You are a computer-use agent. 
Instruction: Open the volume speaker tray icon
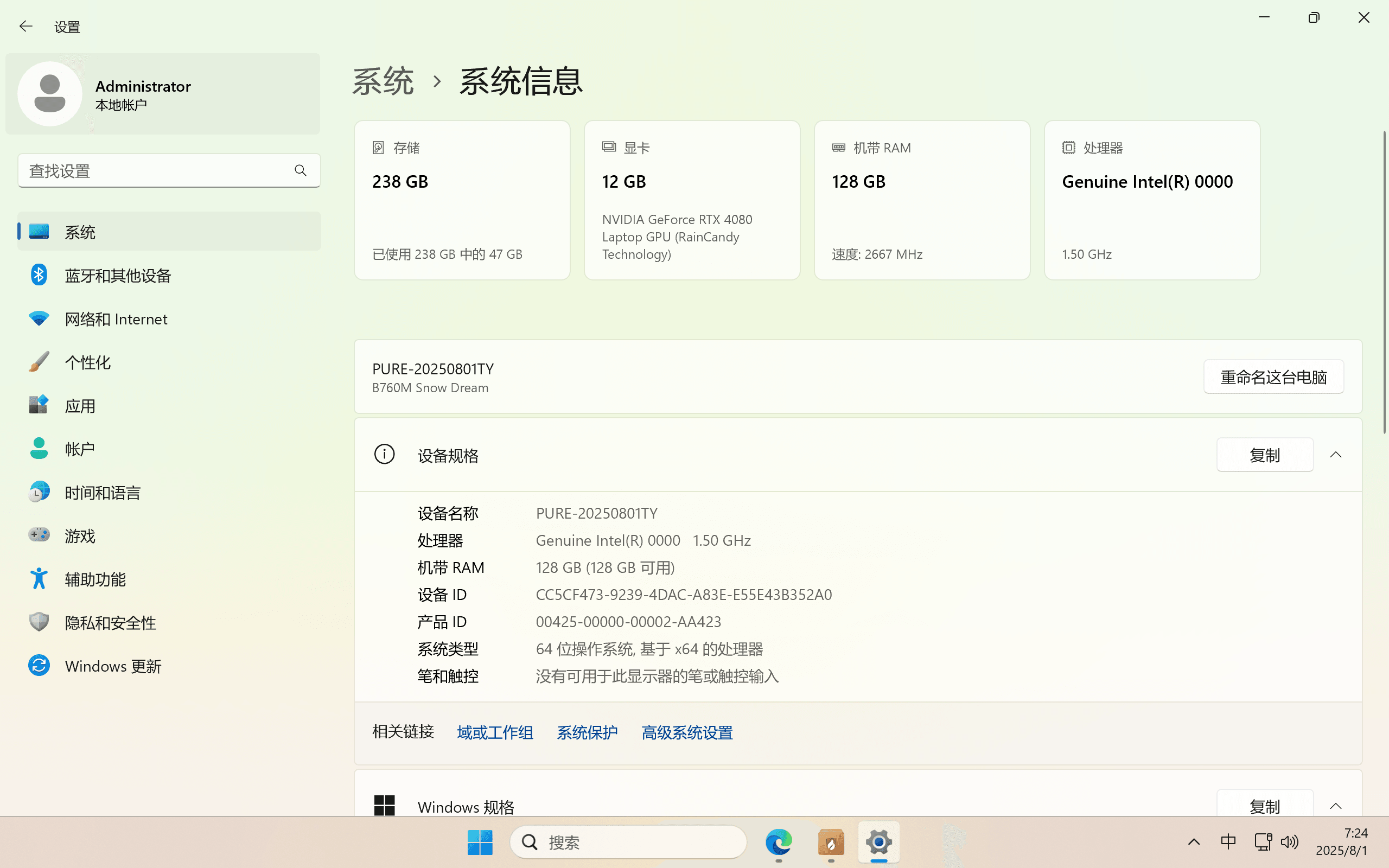(x=1289, y=842)
